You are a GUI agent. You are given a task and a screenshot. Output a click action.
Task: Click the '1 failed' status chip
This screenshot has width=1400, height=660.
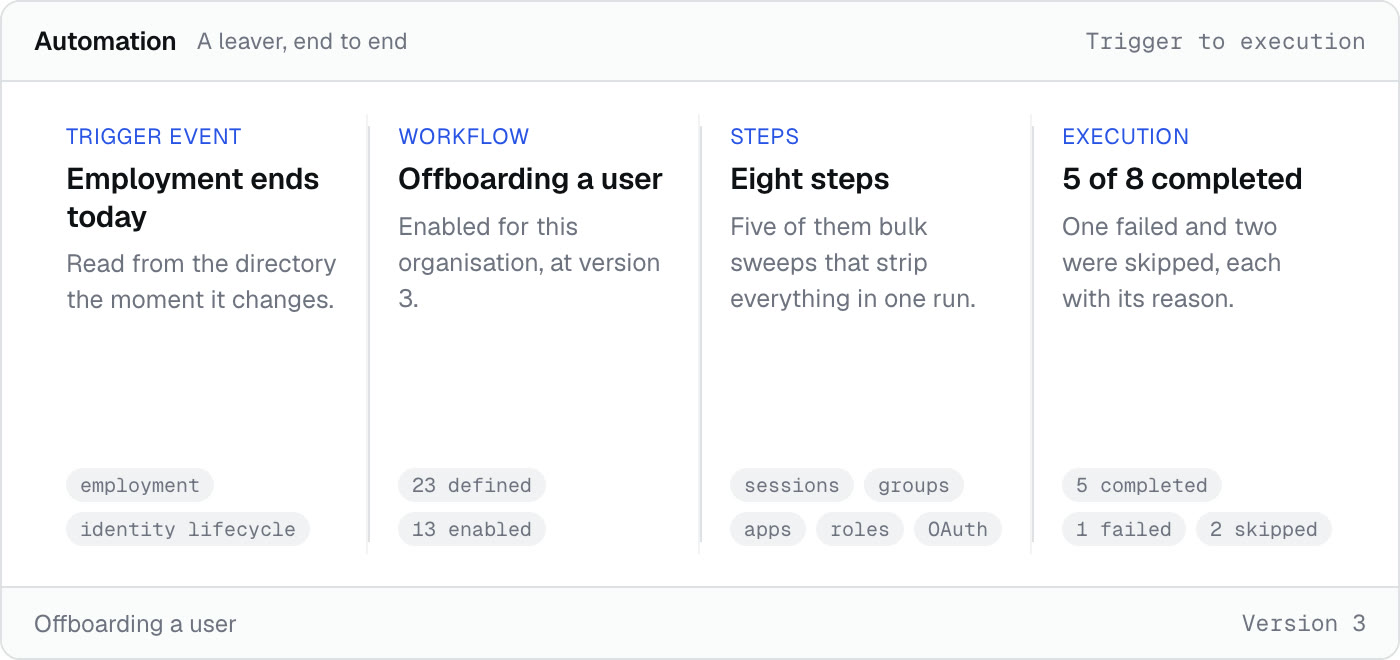click(x=1124, y=529)
